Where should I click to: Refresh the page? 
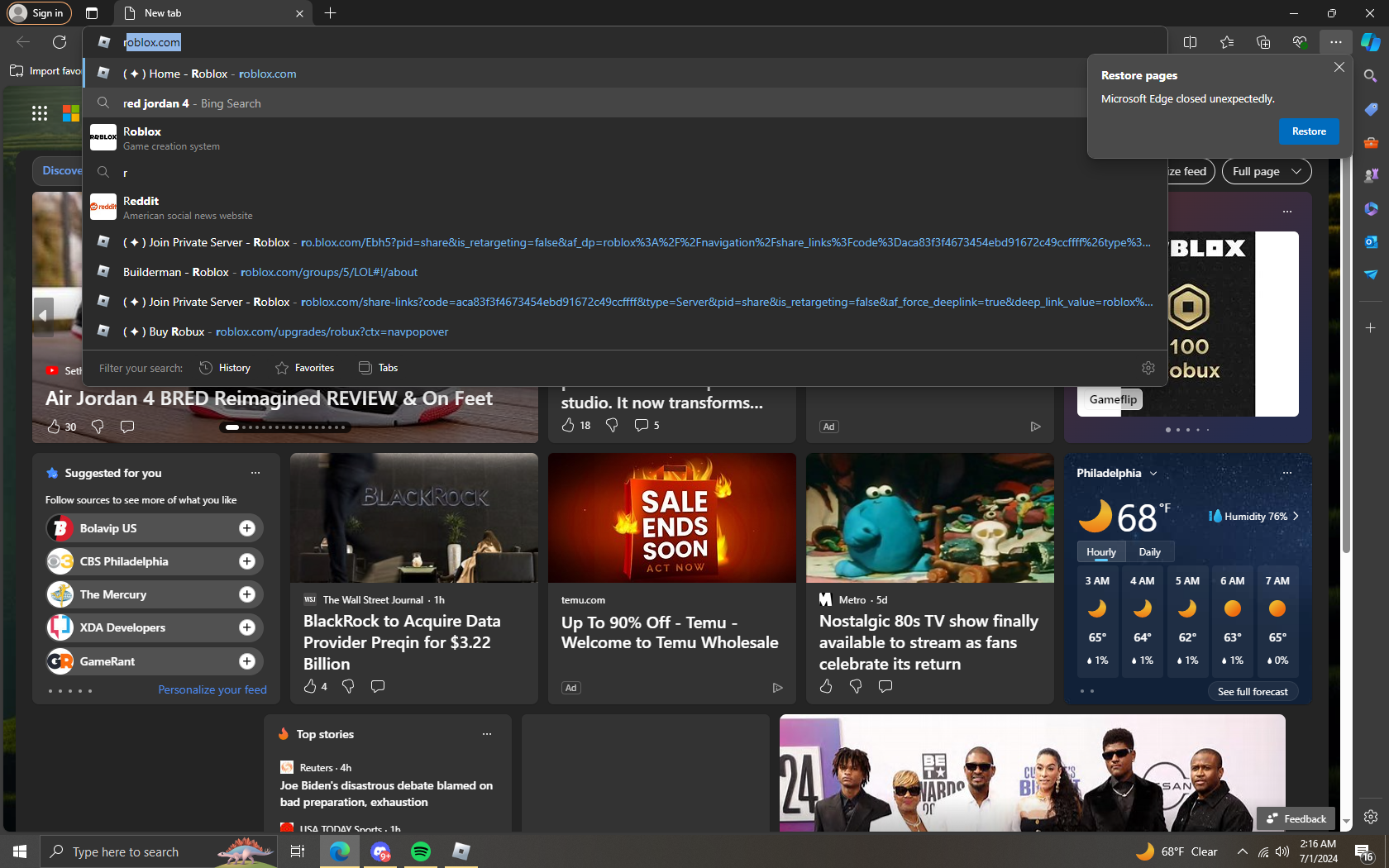[x=60, y=42]
